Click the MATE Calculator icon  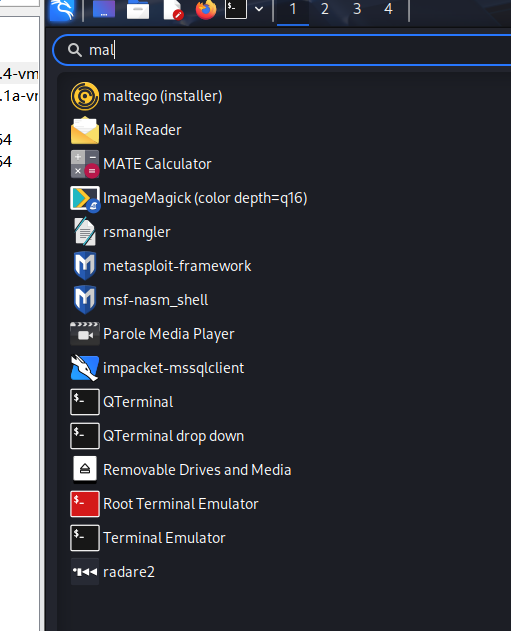point(85,164)
